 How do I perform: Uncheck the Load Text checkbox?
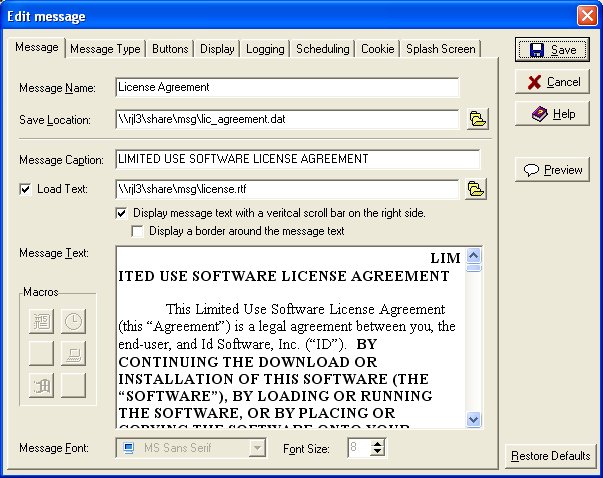click(25, 189)
